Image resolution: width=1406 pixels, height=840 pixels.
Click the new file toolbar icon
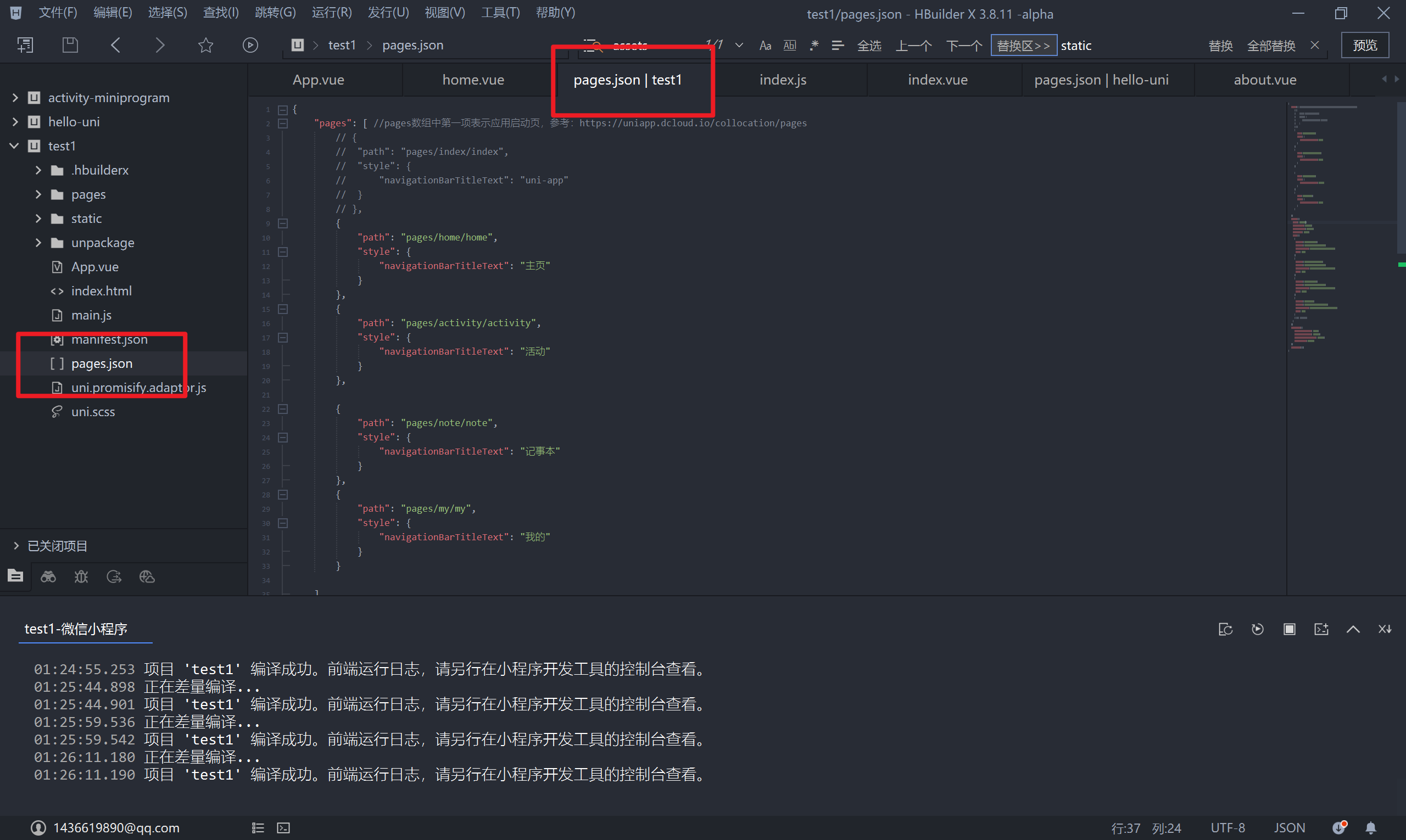coord(25,45)
